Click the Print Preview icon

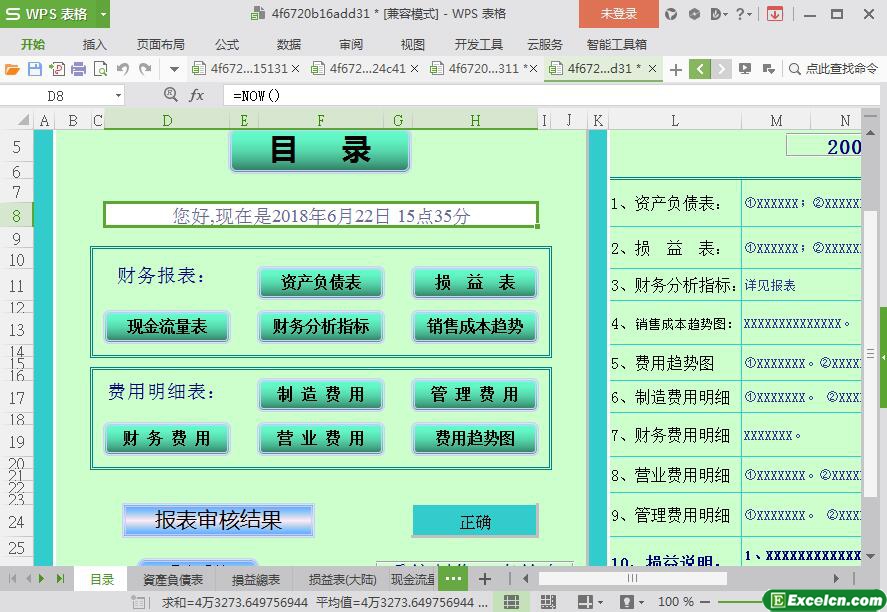(x=100, y=69)
